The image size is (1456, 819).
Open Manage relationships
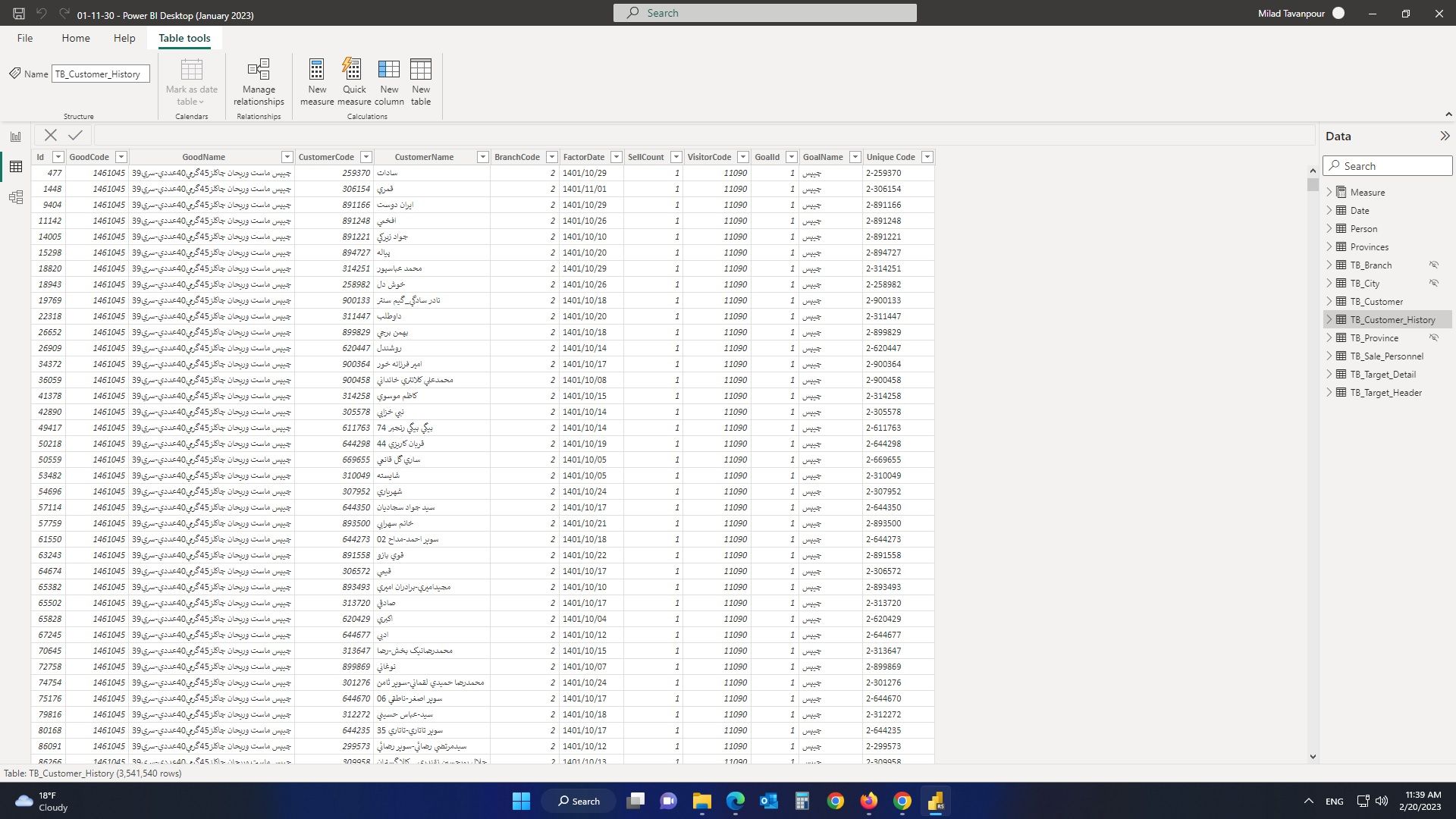[x=259, y=82]
